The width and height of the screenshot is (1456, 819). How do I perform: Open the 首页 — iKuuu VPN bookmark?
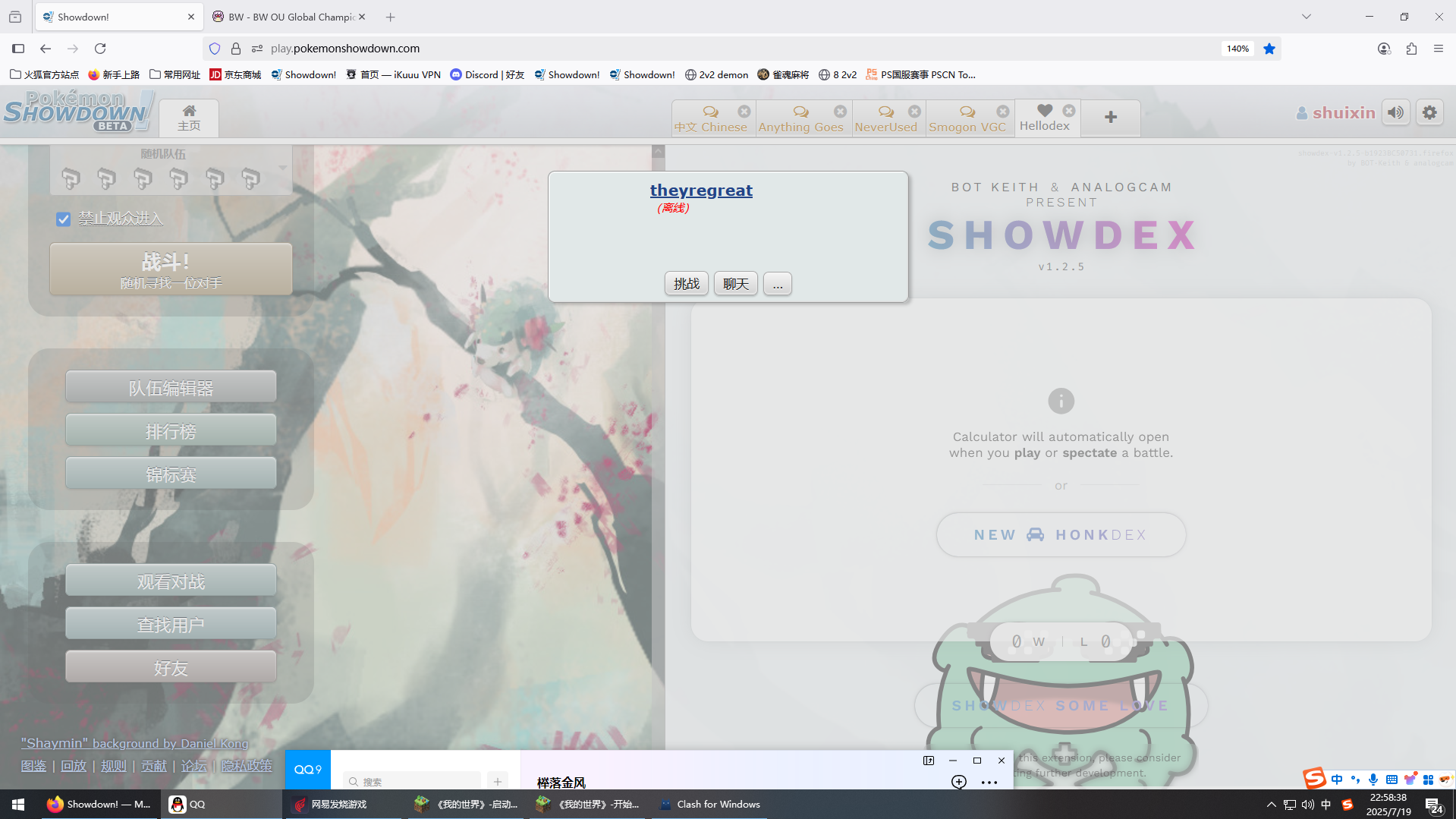point(393,74)
